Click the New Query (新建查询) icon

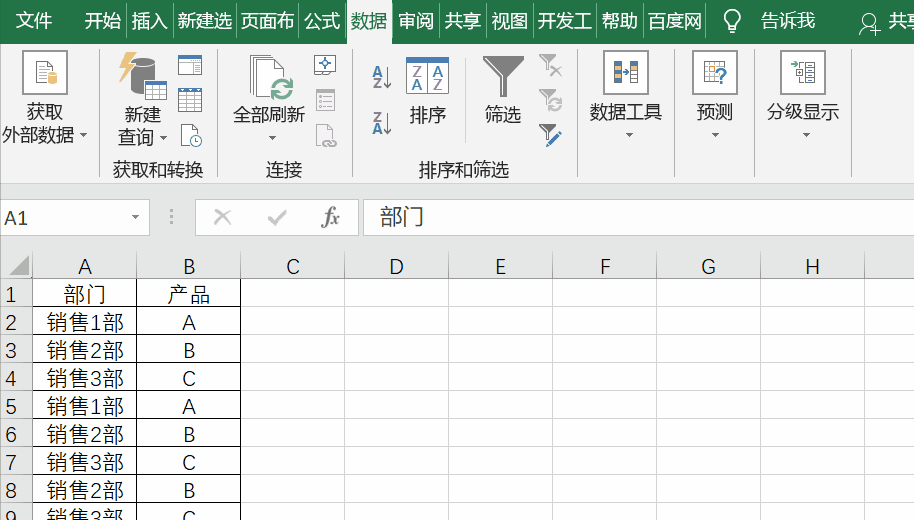142,76
